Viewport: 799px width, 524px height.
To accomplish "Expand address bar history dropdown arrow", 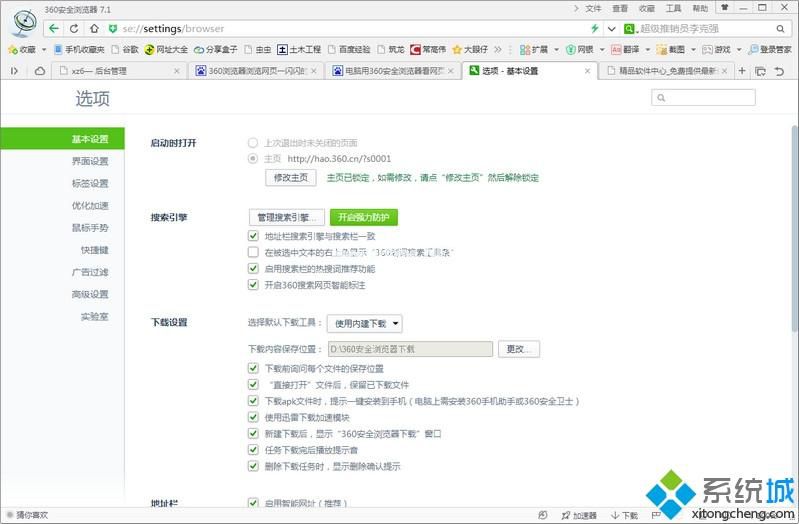I will click(611, 29).
